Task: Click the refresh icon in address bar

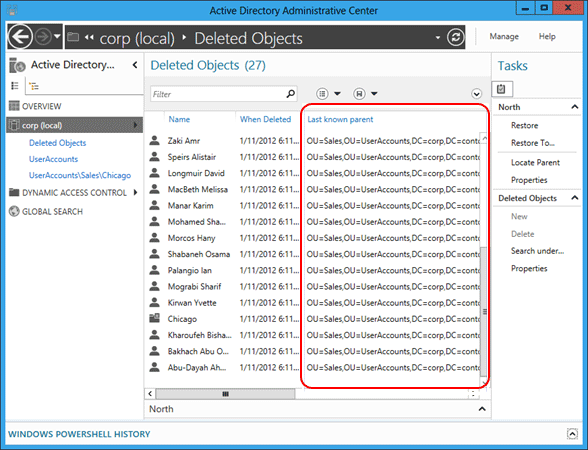Action: 456,37
